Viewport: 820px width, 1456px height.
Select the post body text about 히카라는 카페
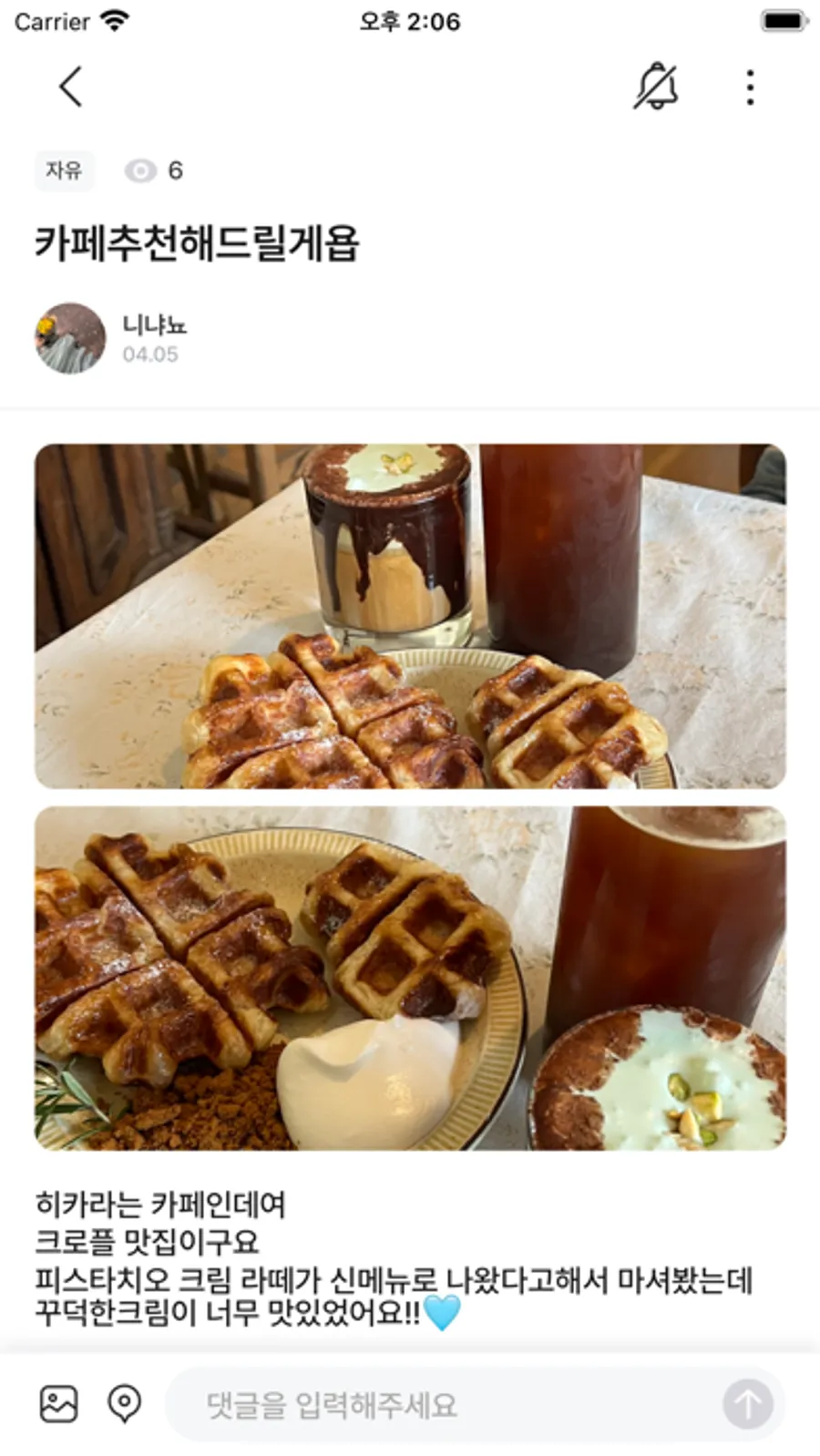pos(394,1259)
